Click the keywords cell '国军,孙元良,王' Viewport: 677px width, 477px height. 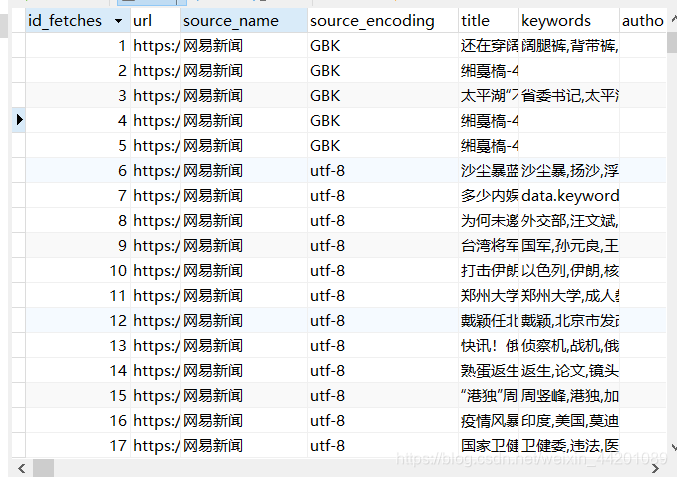(x=569, y=246)
